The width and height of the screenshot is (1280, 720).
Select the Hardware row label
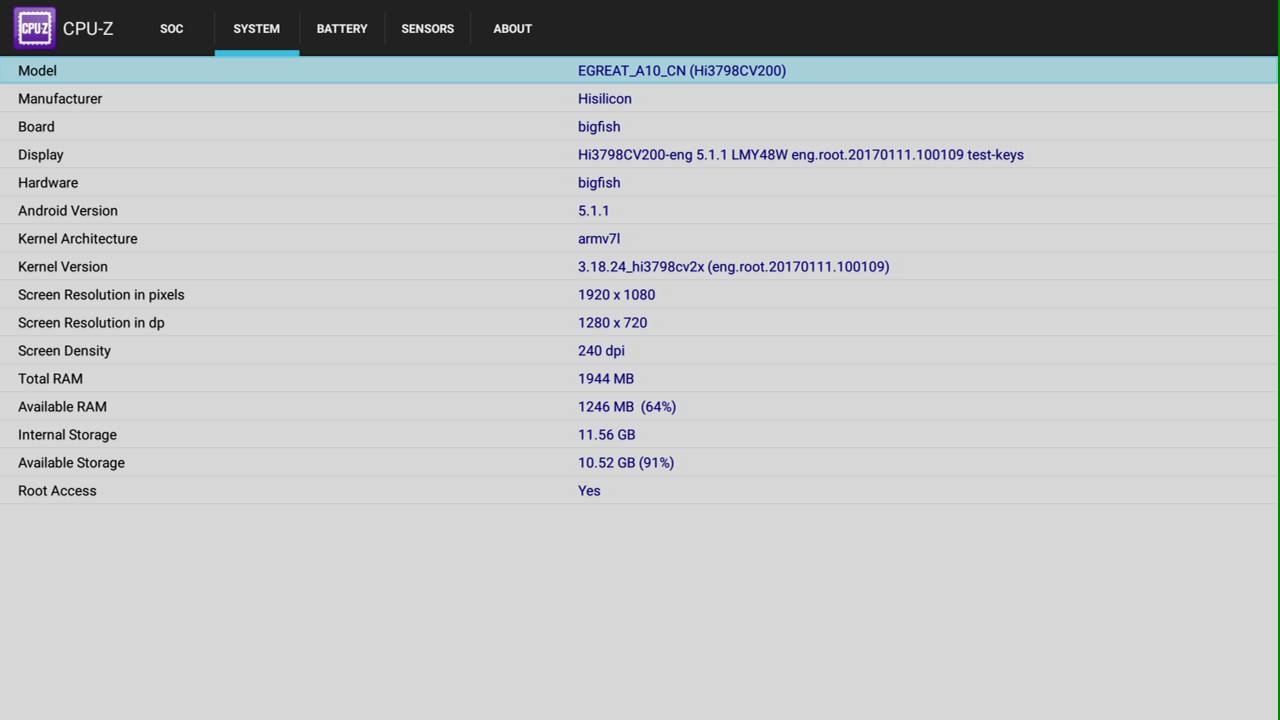click(x=48, y=183)
